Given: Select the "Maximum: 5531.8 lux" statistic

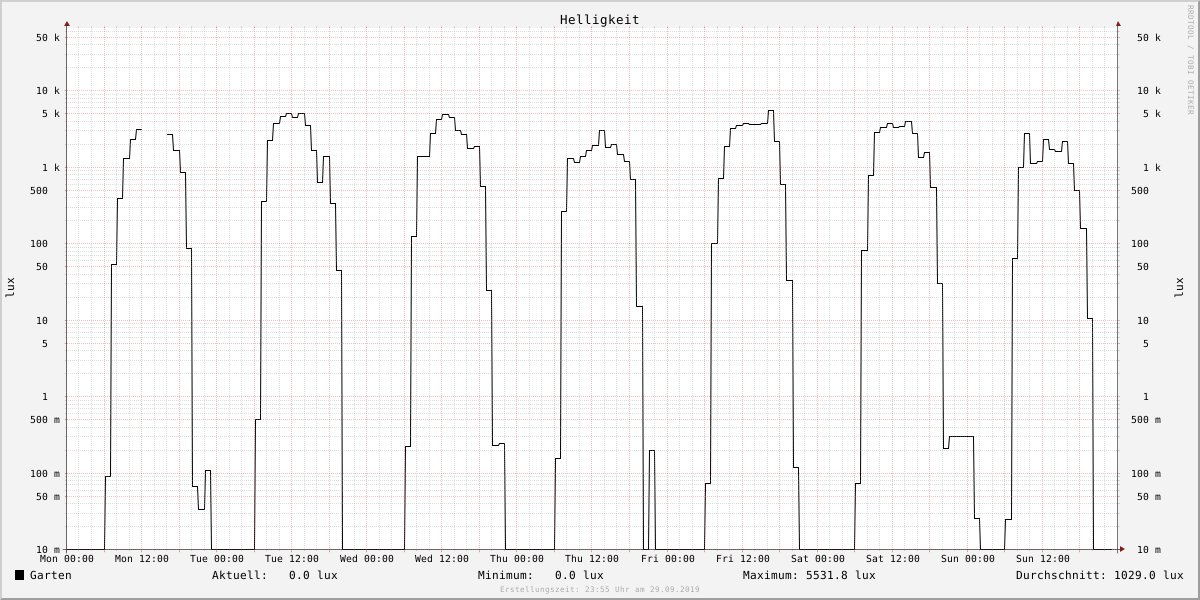Looking at the screenshot, I should pyautogui.click(x=809, y=575).
